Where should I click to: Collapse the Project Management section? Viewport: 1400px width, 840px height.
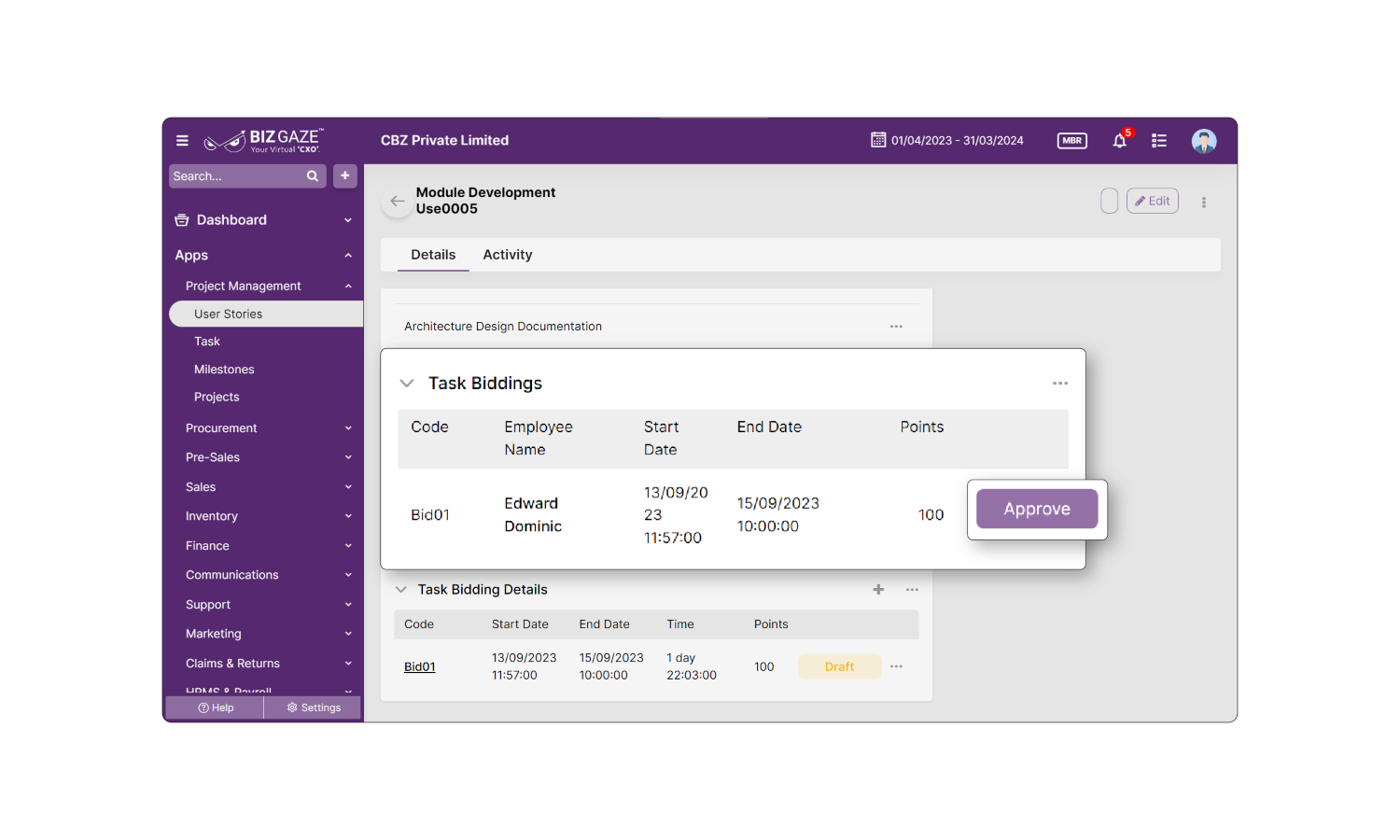click(348, 287)
